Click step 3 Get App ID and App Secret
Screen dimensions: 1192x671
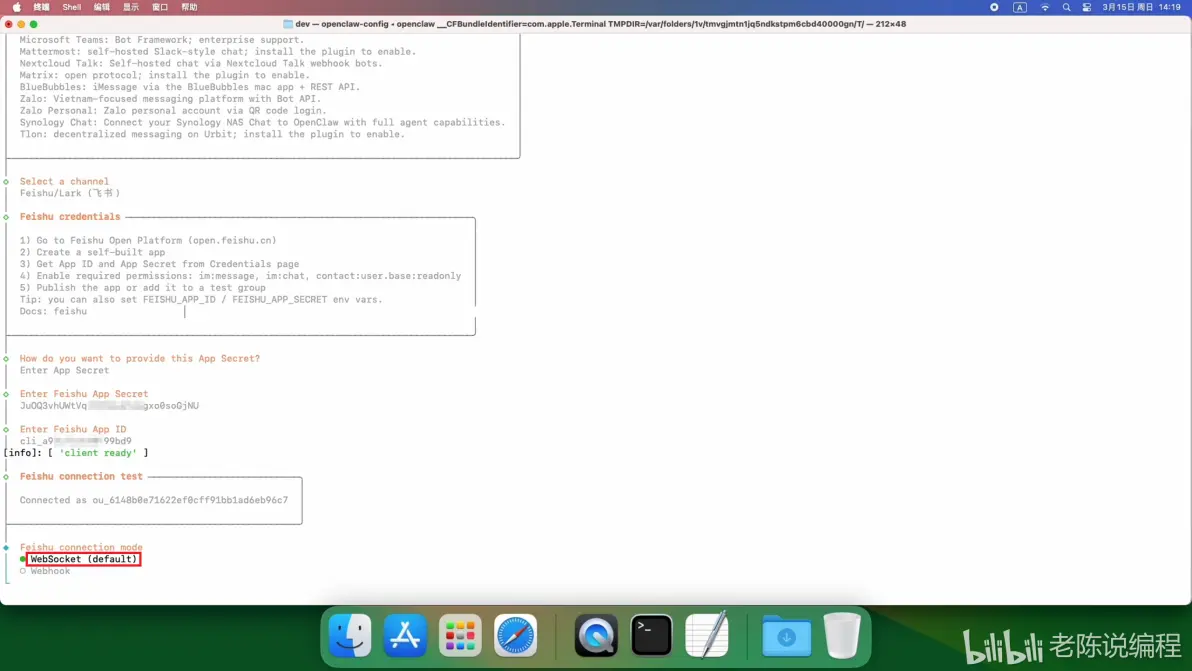[x=160, y=264]
